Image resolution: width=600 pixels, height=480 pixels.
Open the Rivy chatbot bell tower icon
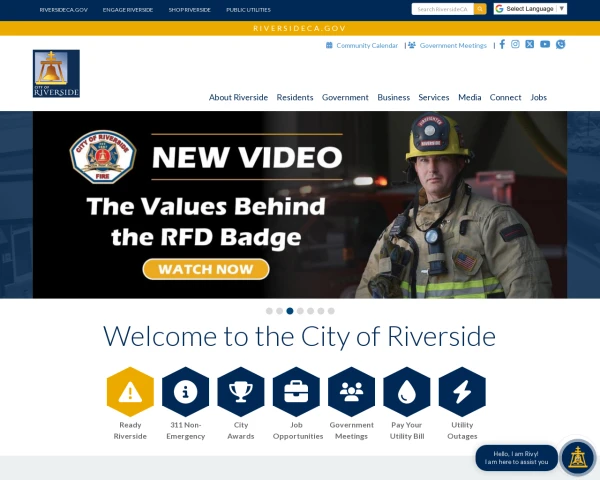(x=577, y=457)
